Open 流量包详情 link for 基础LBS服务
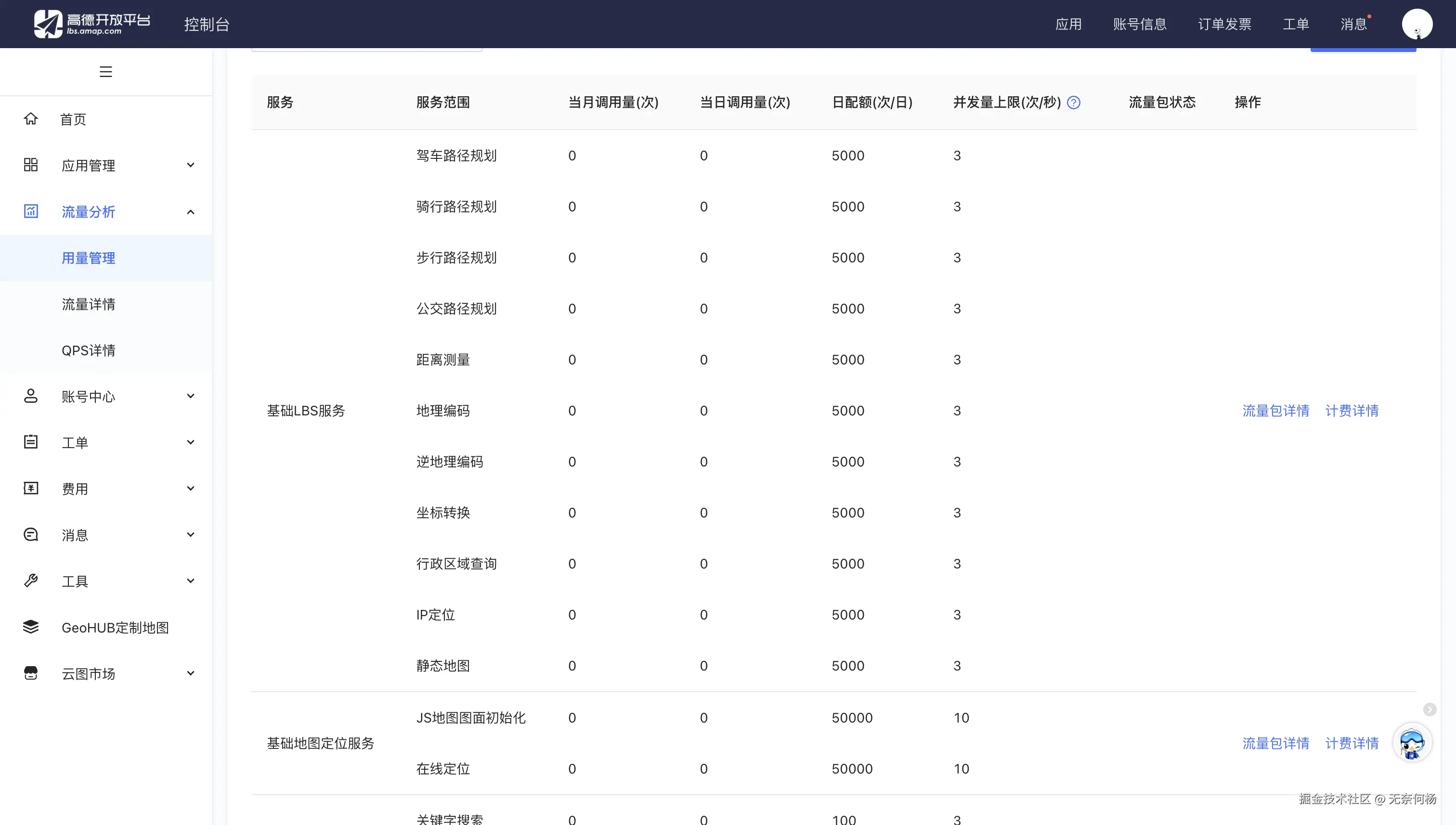 (1275, 411)
